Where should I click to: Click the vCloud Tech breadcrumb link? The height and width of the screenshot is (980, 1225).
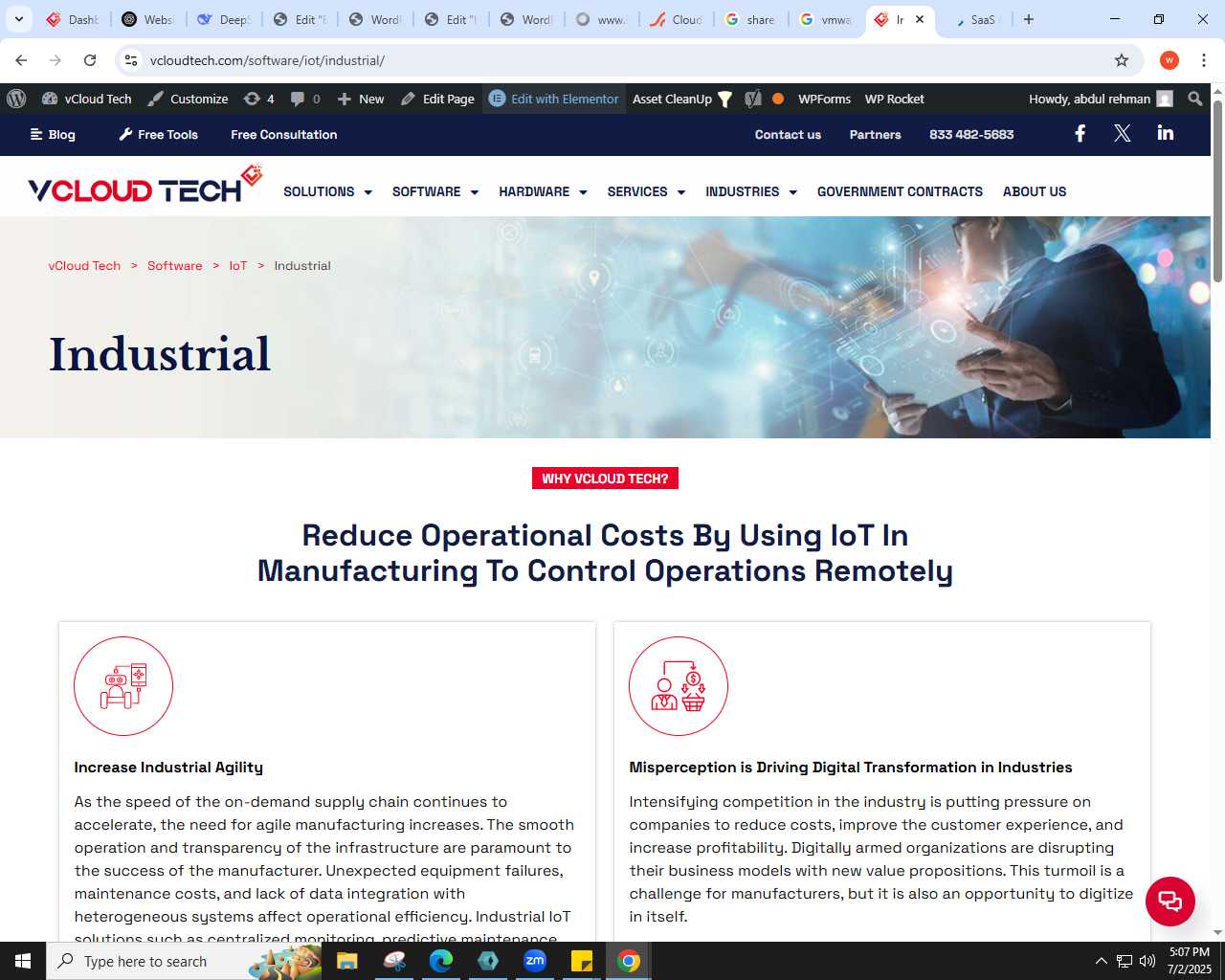pyautogui.click(x=84, y=266)
